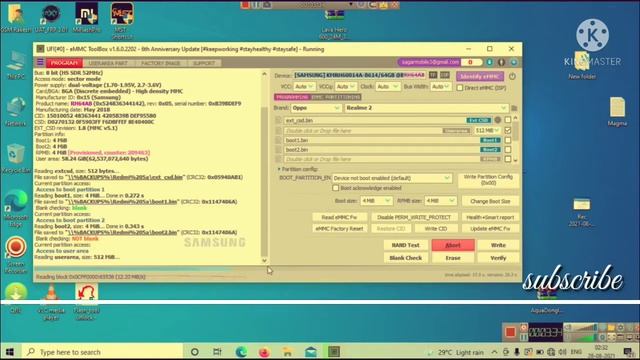Click the dark round icon in header
This screenshot has height=360, width=640.
(x=501, y=62)
